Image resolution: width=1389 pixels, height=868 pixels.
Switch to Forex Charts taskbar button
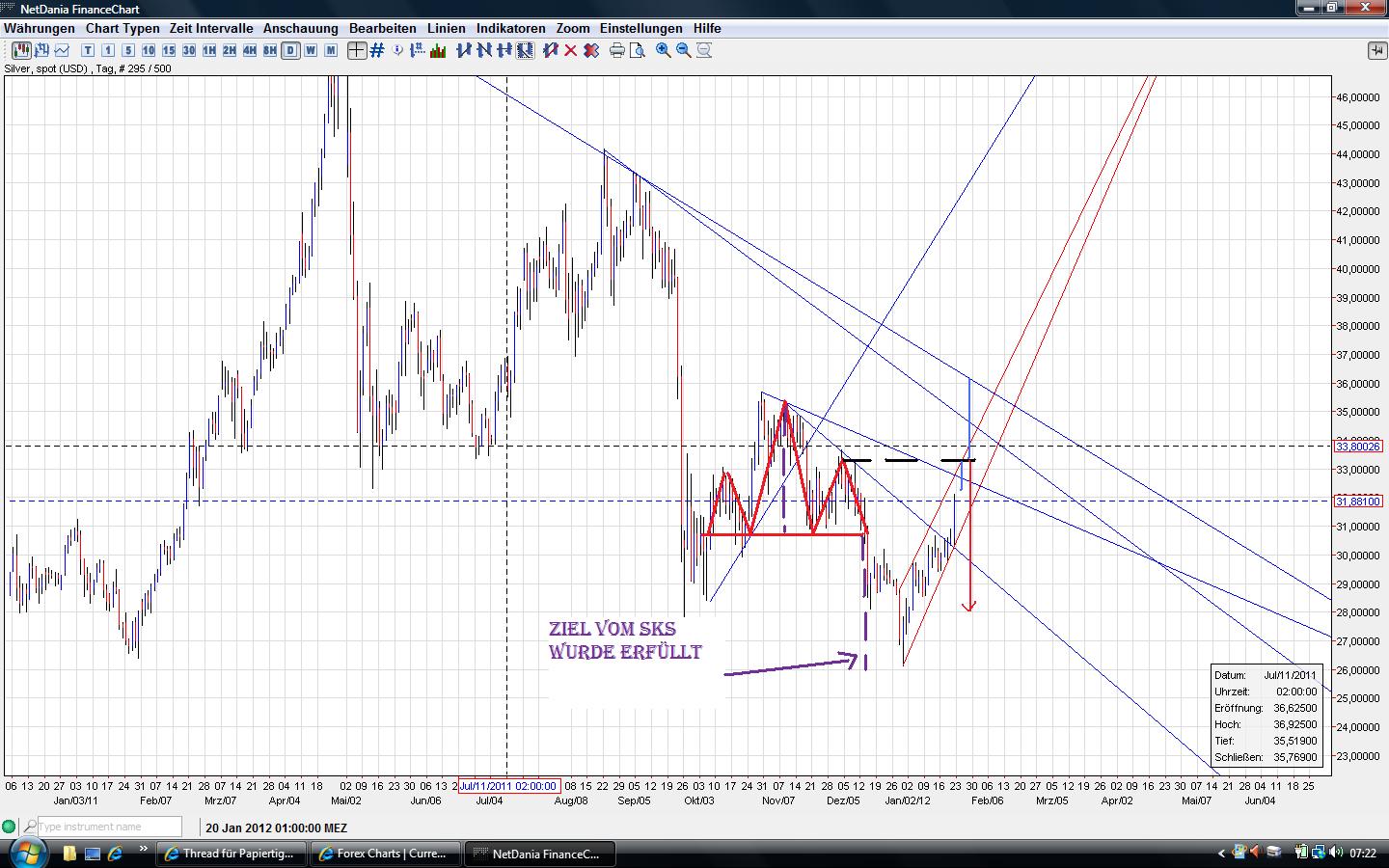(384, 854)
